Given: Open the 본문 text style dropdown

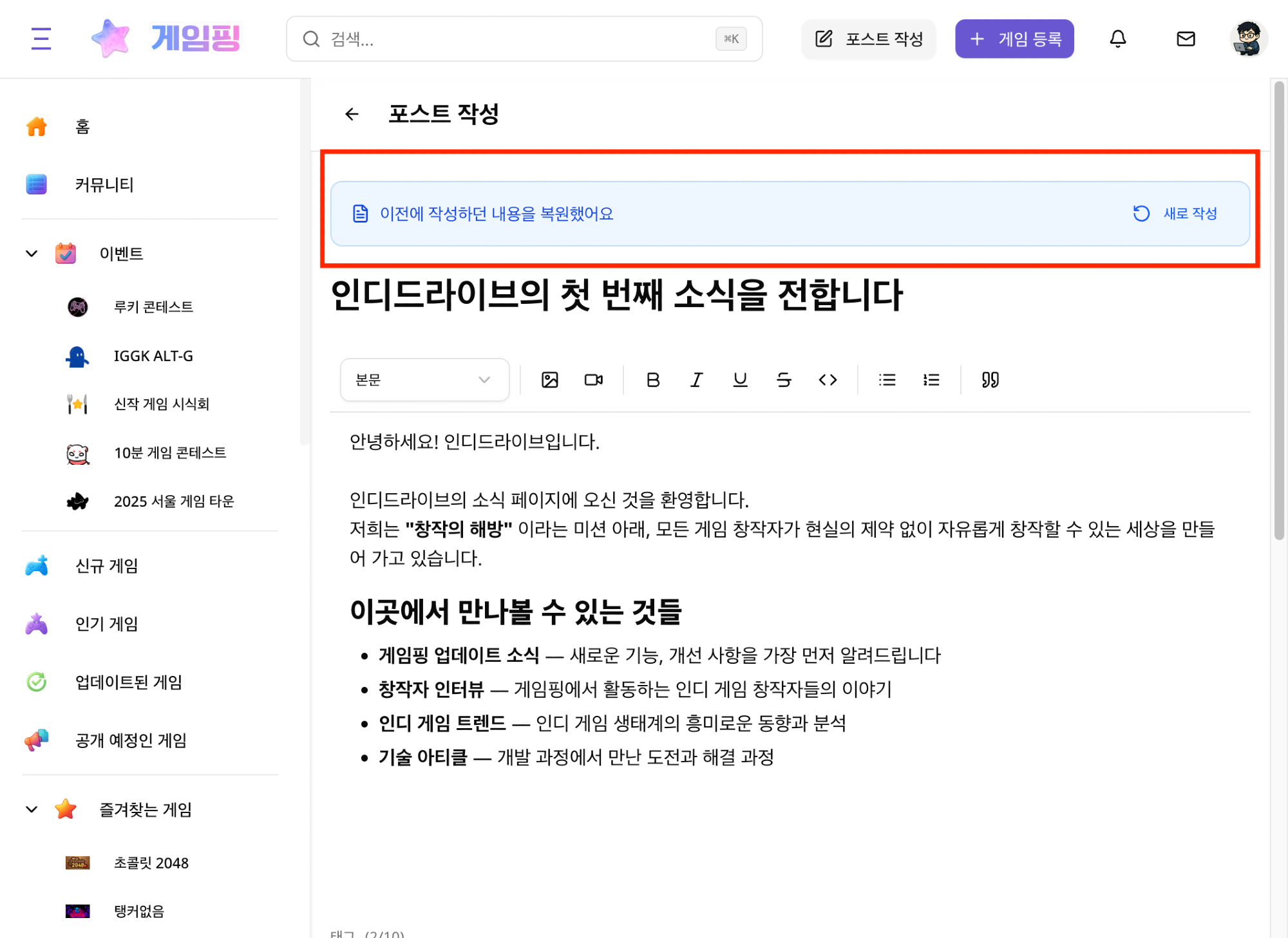Looking at the screenshot, I should (x=424, y=380).
